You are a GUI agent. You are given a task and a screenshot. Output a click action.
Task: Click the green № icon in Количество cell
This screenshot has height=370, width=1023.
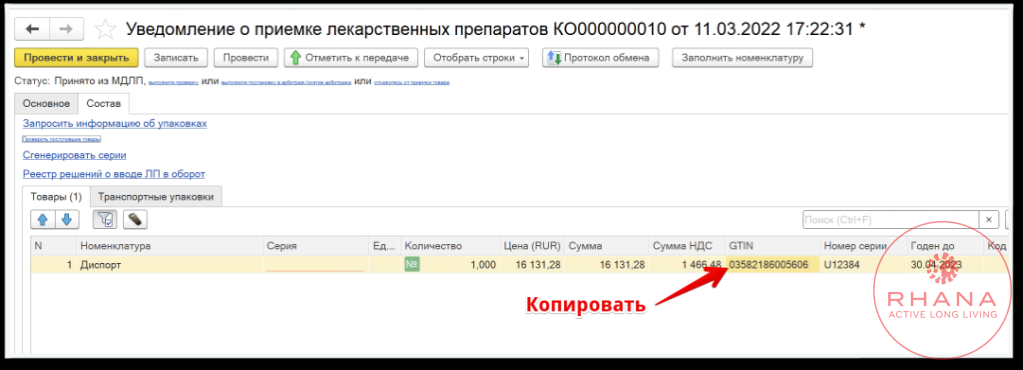pos(412,264)
